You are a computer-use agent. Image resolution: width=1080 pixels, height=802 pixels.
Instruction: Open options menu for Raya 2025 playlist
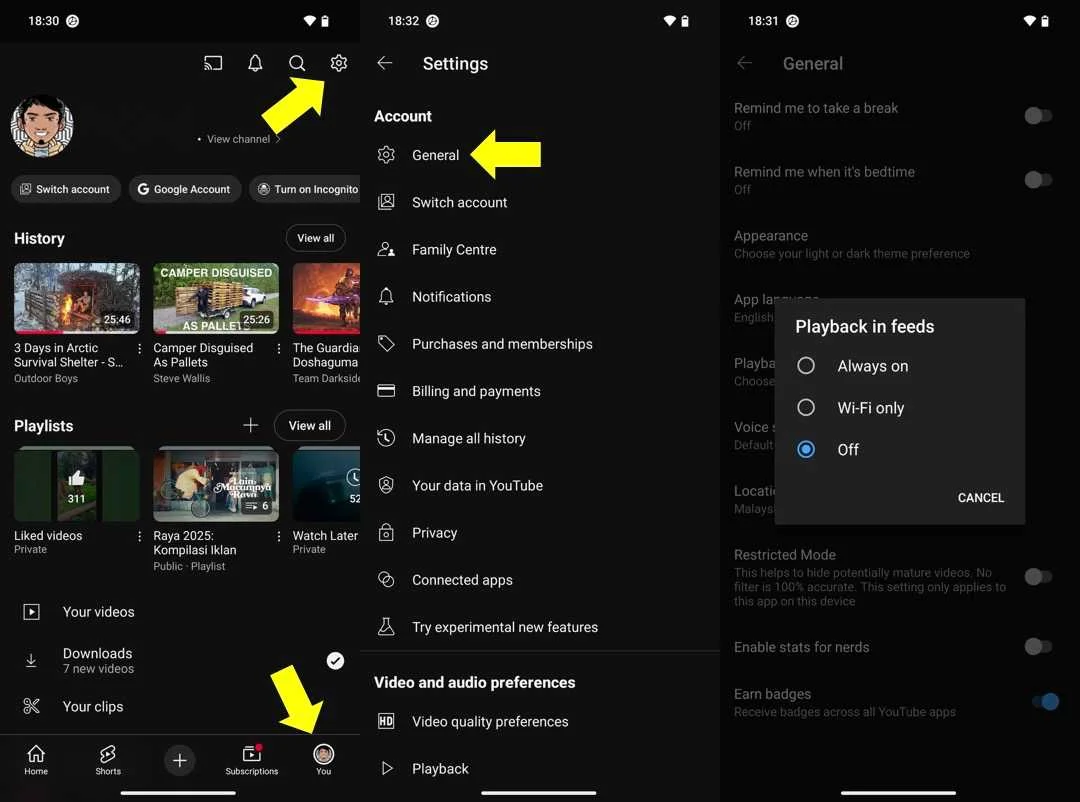[279, 536]
